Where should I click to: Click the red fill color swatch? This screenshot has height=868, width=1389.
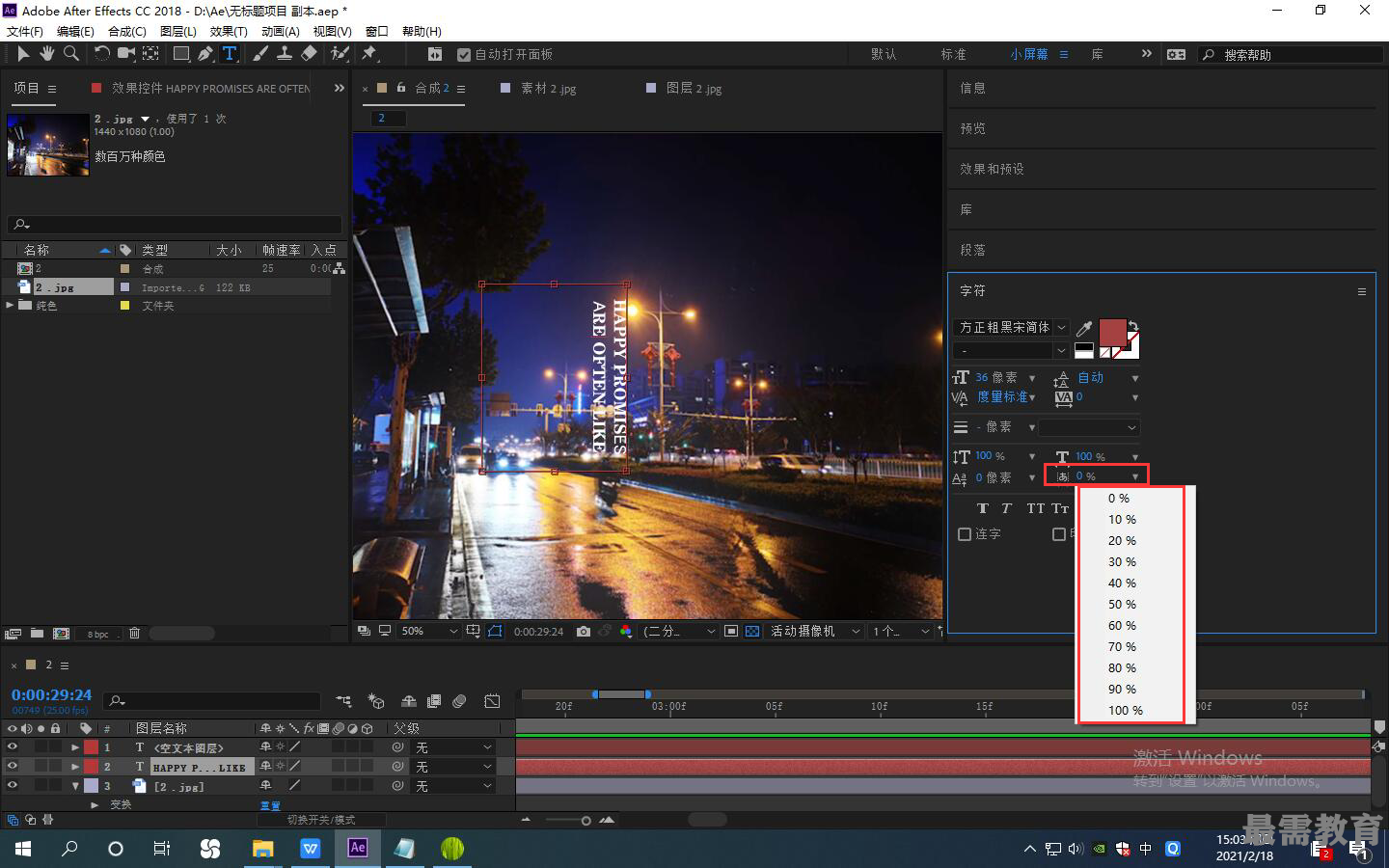[x=1112, y=333]
